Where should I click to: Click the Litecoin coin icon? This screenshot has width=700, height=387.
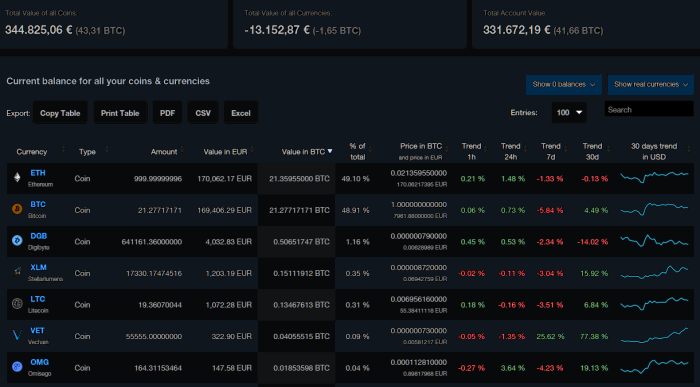[x=17, y=304]
